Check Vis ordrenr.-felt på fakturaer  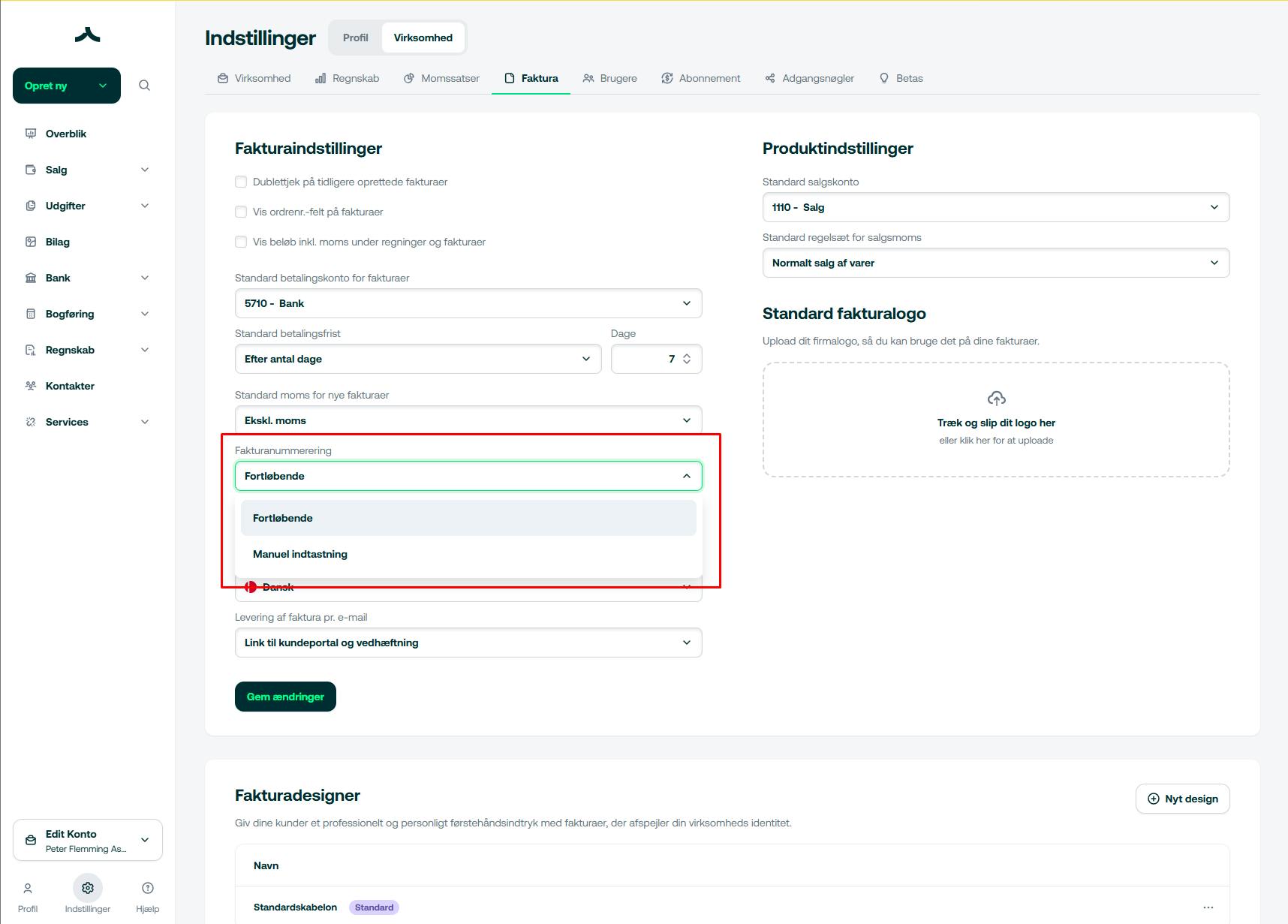coord(241,212)
